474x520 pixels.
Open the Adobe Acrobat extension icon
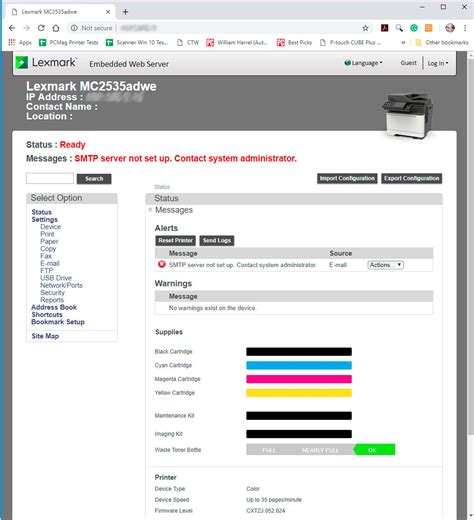click(x=384, y=28)
